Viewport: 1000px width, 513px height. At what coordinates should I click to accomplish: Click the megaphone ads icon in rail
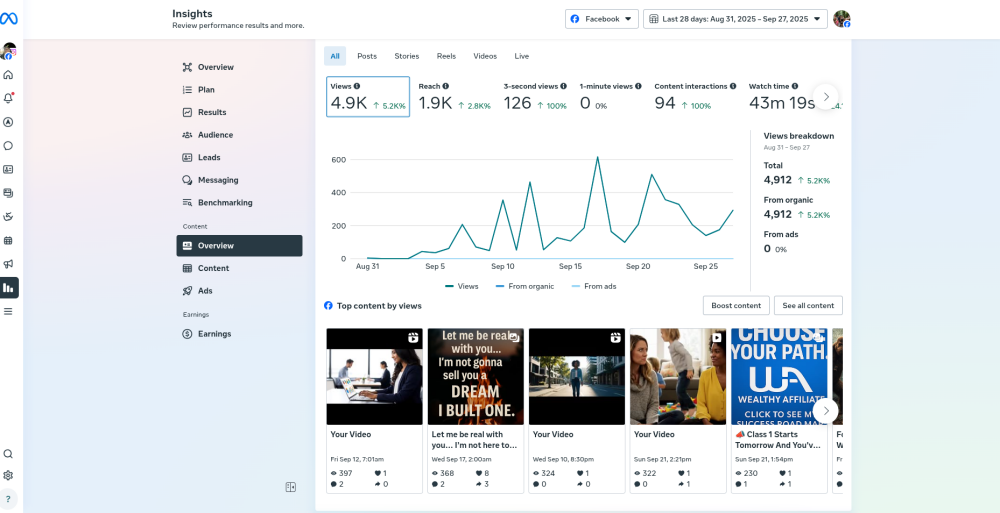(x=9, y=264)
